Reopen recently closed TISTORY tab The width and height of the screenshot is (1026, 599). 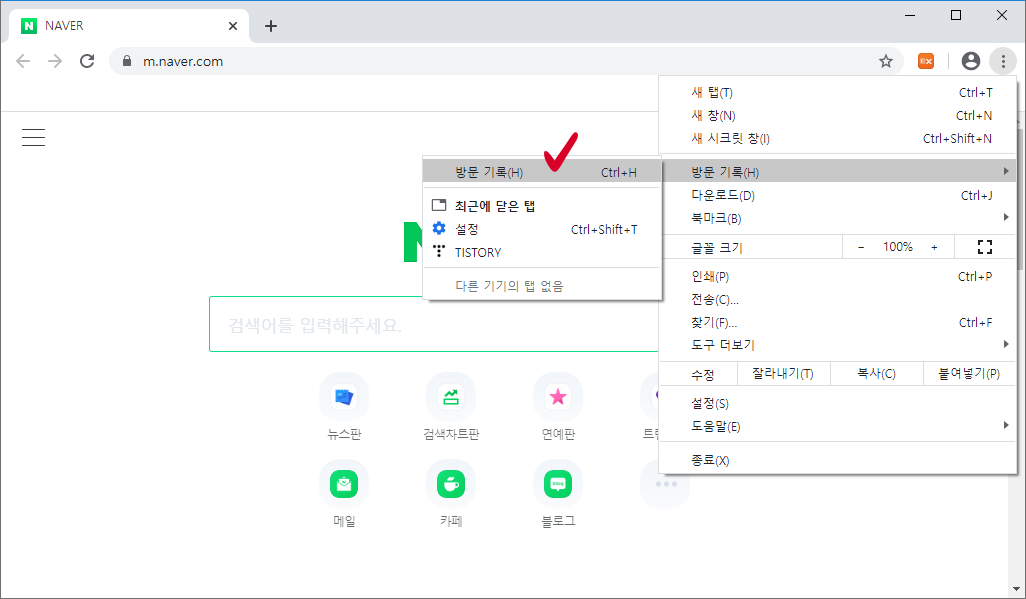542,252
